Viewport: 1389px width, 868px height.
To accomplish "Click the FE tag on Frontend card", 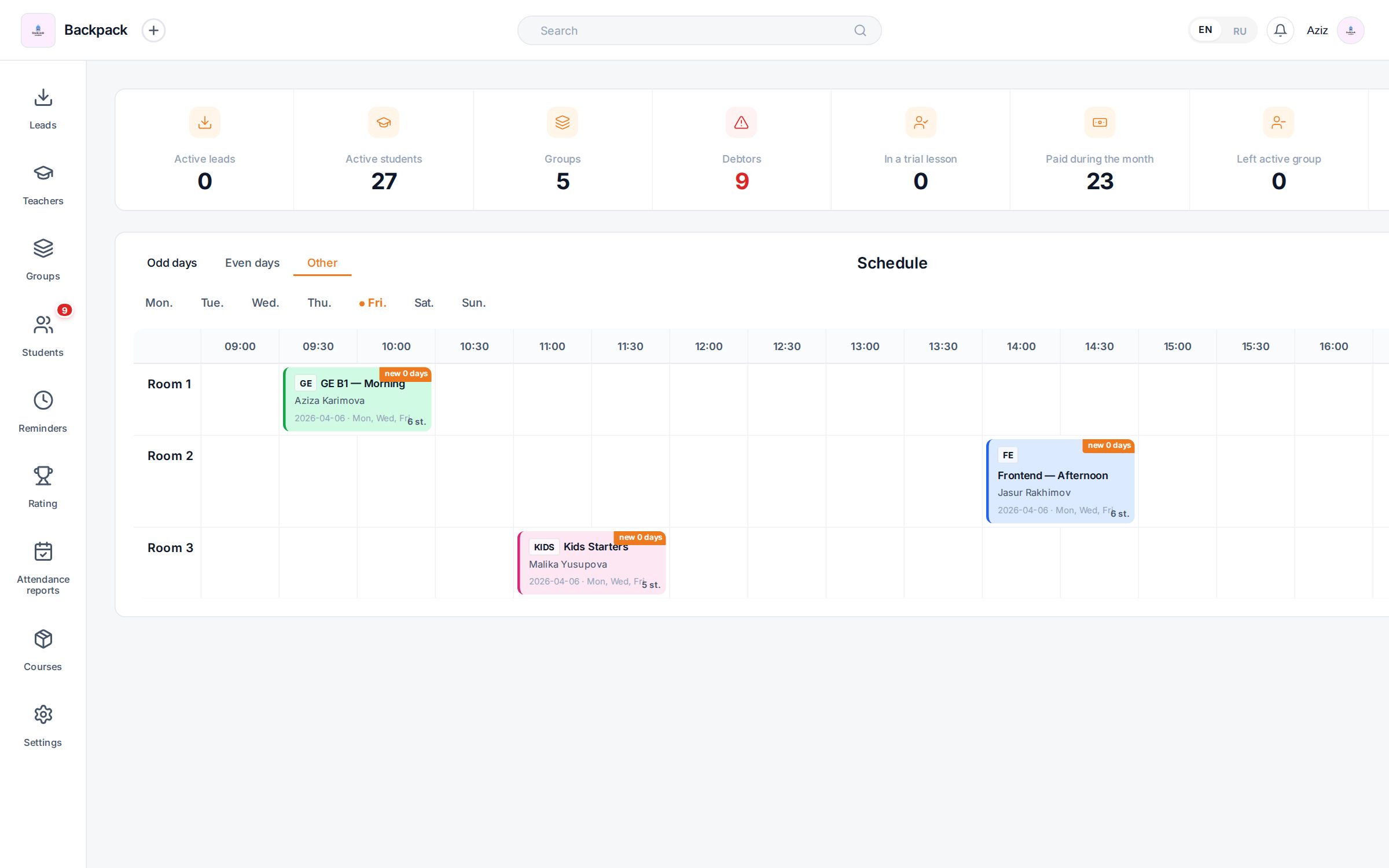I will [1008, 455].
